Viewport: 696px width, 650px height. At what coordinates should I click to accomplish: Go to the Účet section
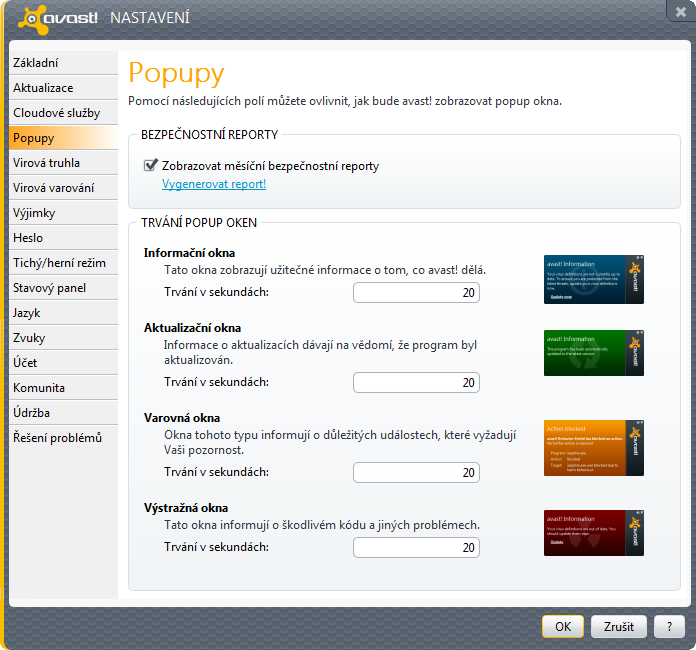tap(63, 363)
